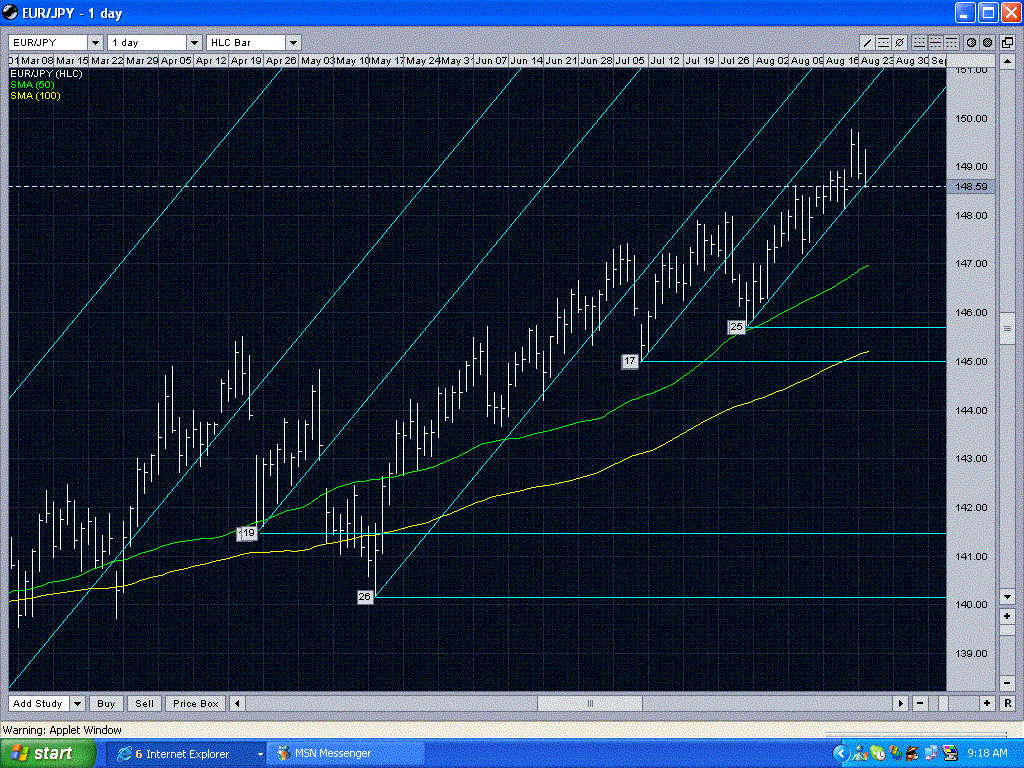This screenshot has height=768, width=1024.
Task: Click the Price Box button
Action: (x=194, y=703)
